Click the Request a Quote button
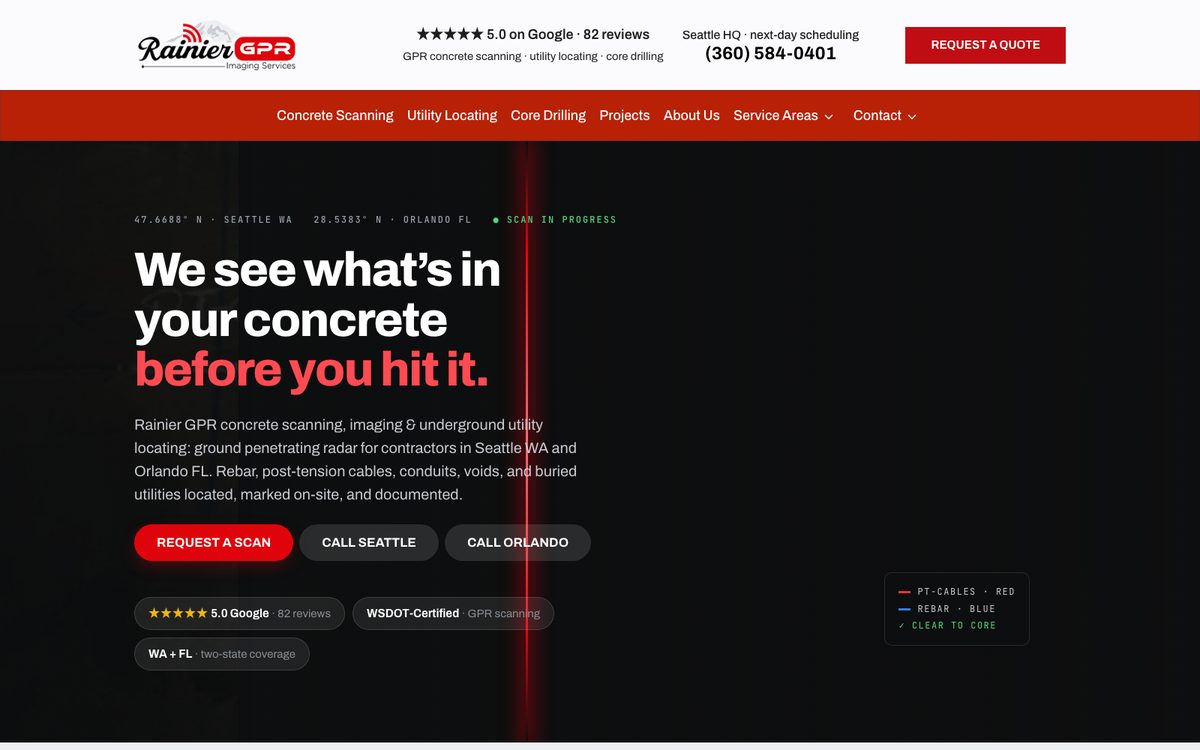The width and height of the screenshot is (1200, 750). (x=985, y=45)
